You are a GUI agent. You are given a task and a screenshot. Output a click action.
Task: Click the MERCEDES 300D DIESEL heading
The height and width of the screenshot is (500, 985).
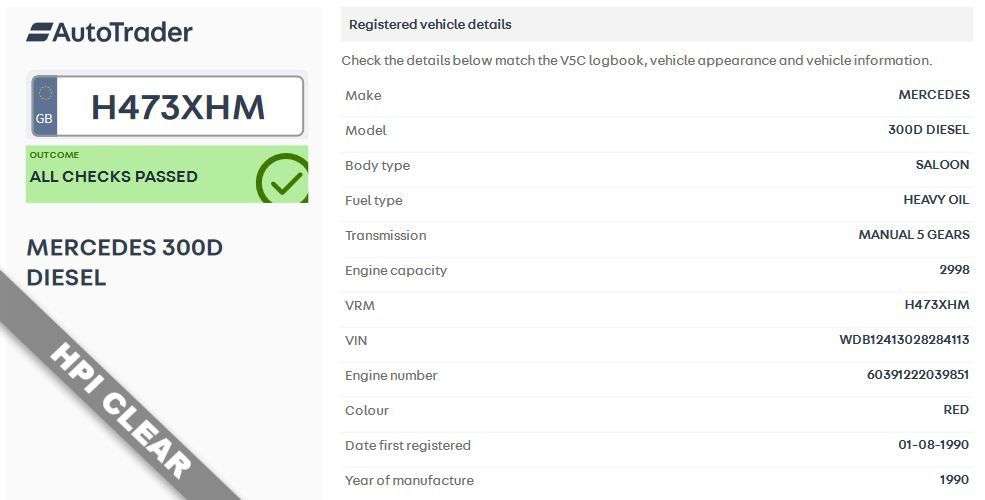125,262
